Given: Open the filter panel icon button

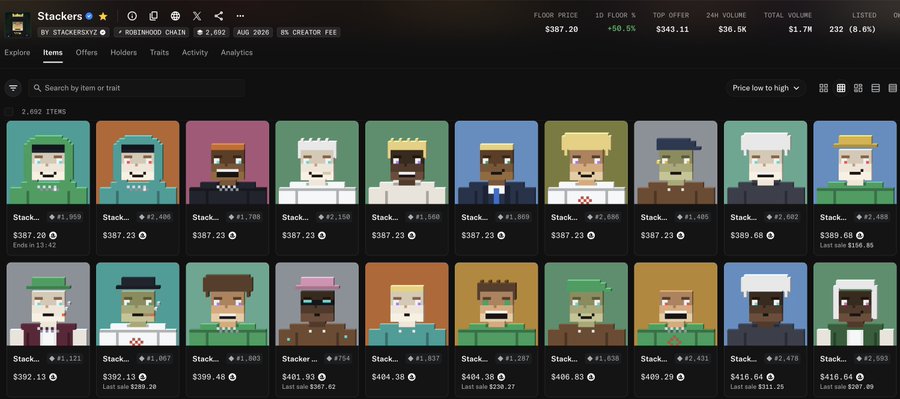Looking at the screenshot, I should 13,88.
